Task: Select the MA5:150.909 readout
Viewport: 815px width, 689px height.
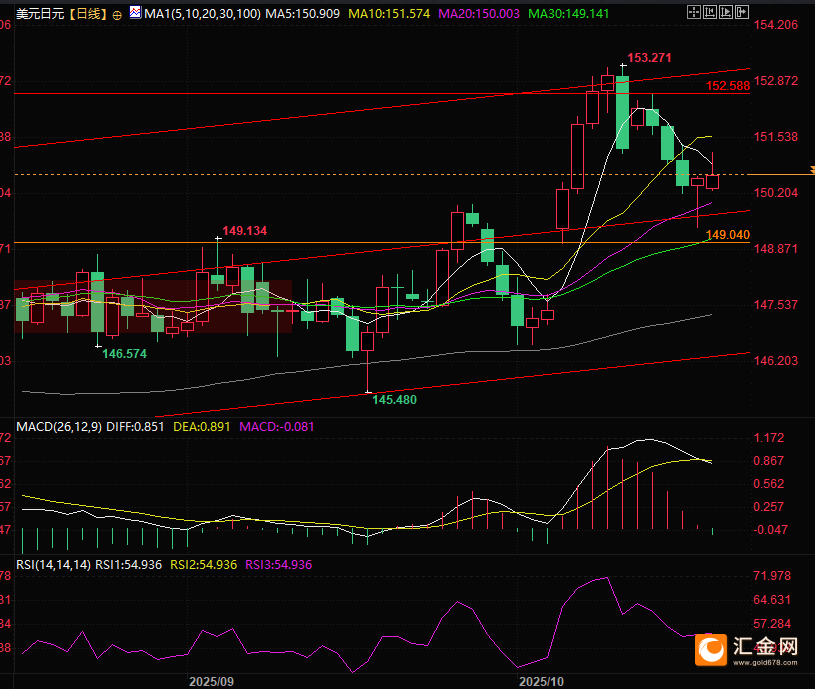Action: (303, 14)
